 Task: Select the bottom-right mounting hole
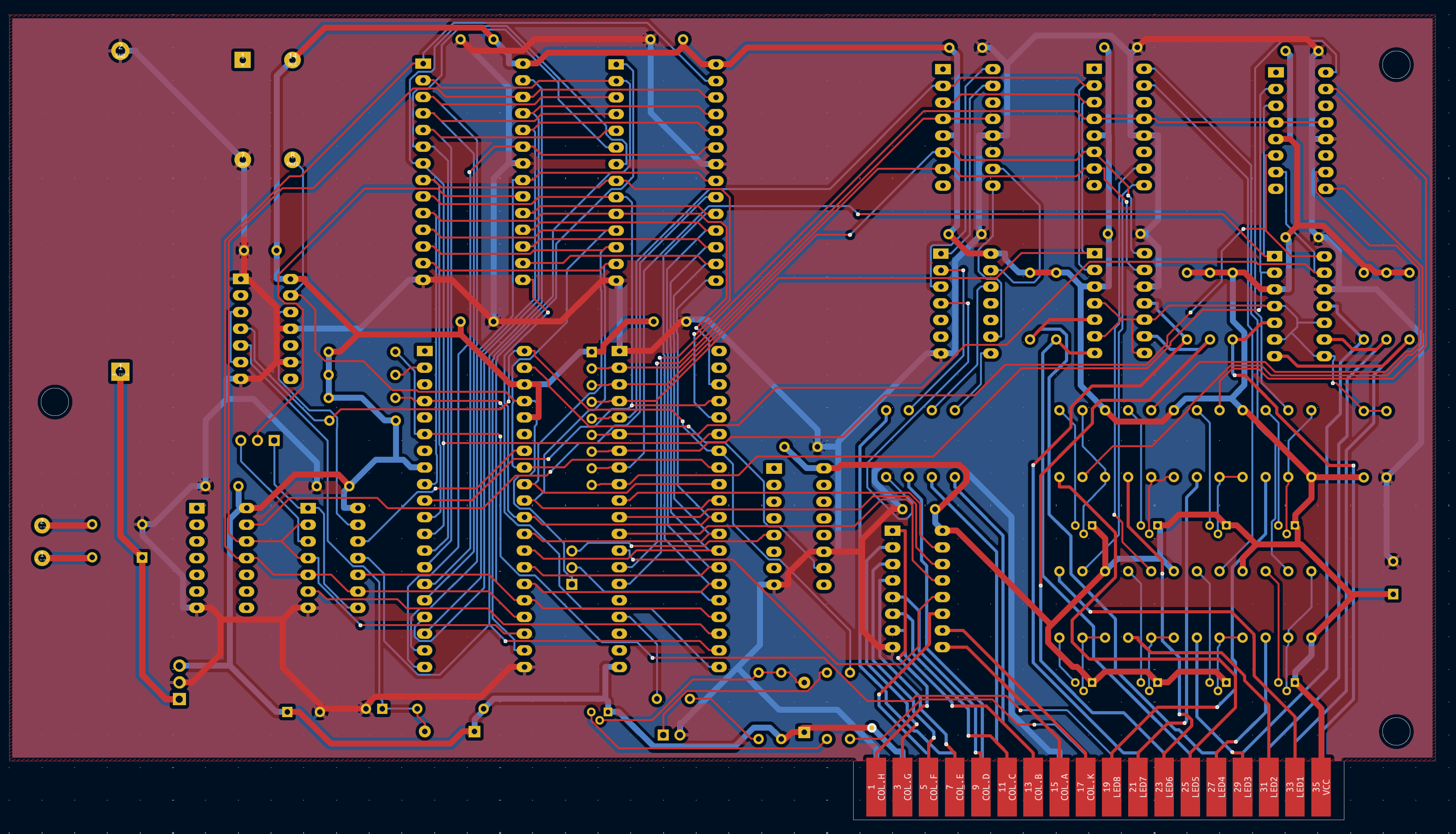(x=1396, y=731)
